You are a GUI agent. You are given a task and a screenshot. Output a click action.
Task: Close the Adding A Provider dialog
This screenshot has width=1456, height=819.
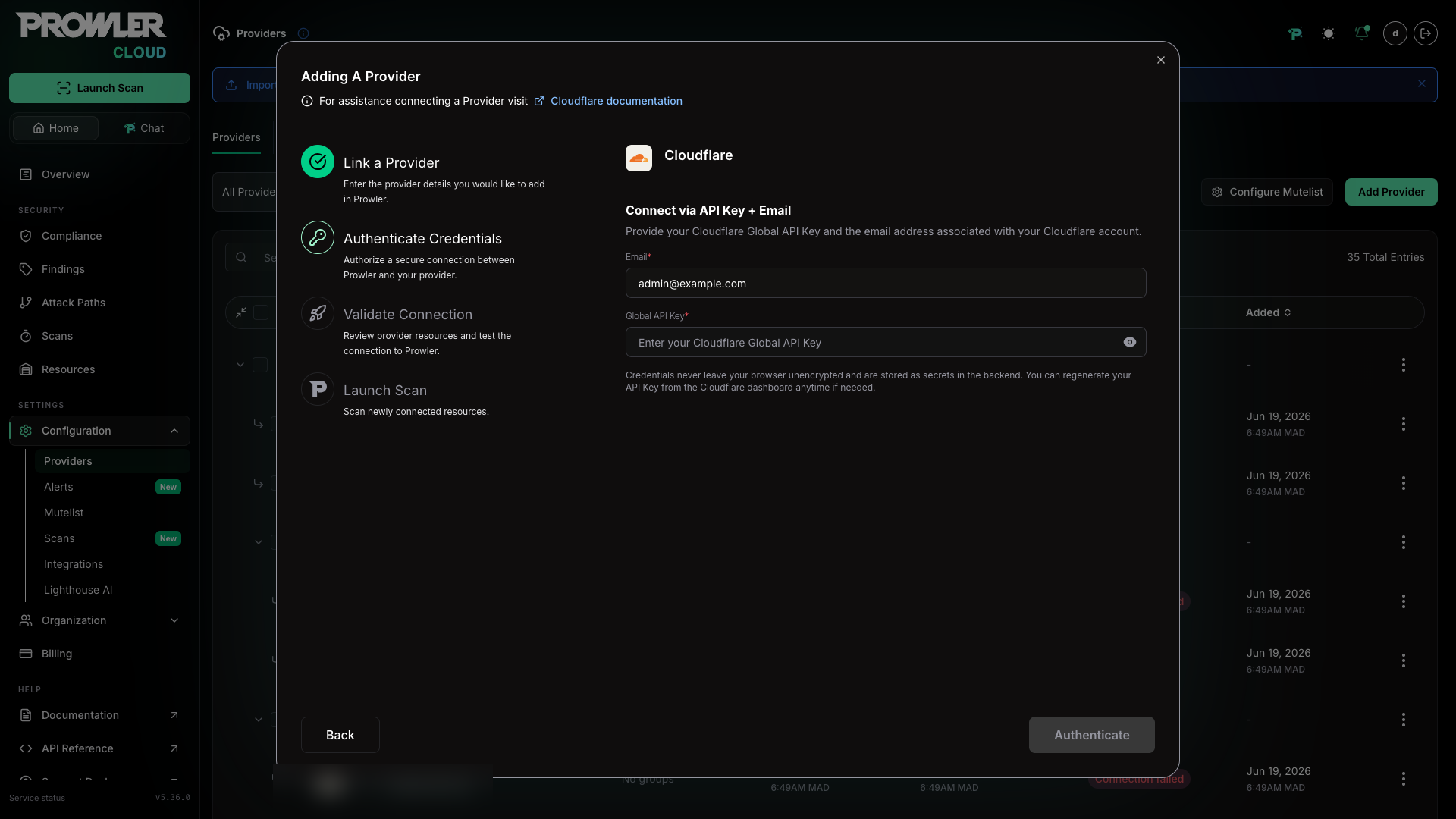(1161, 60)
